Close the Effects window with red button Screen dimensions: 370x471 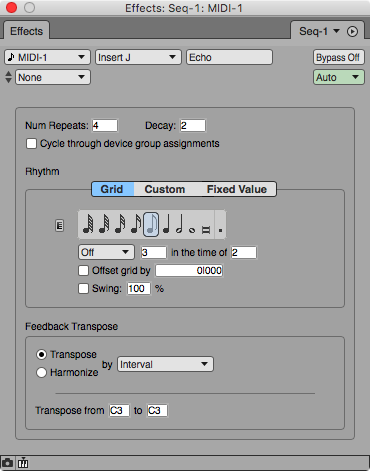point(12,7)
